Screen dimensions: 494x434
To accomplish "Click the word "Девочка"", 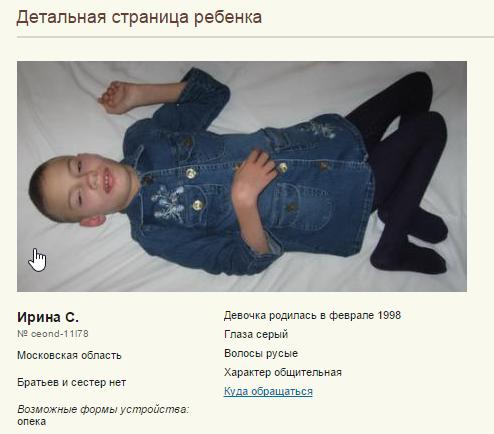I will coord(245,315).
